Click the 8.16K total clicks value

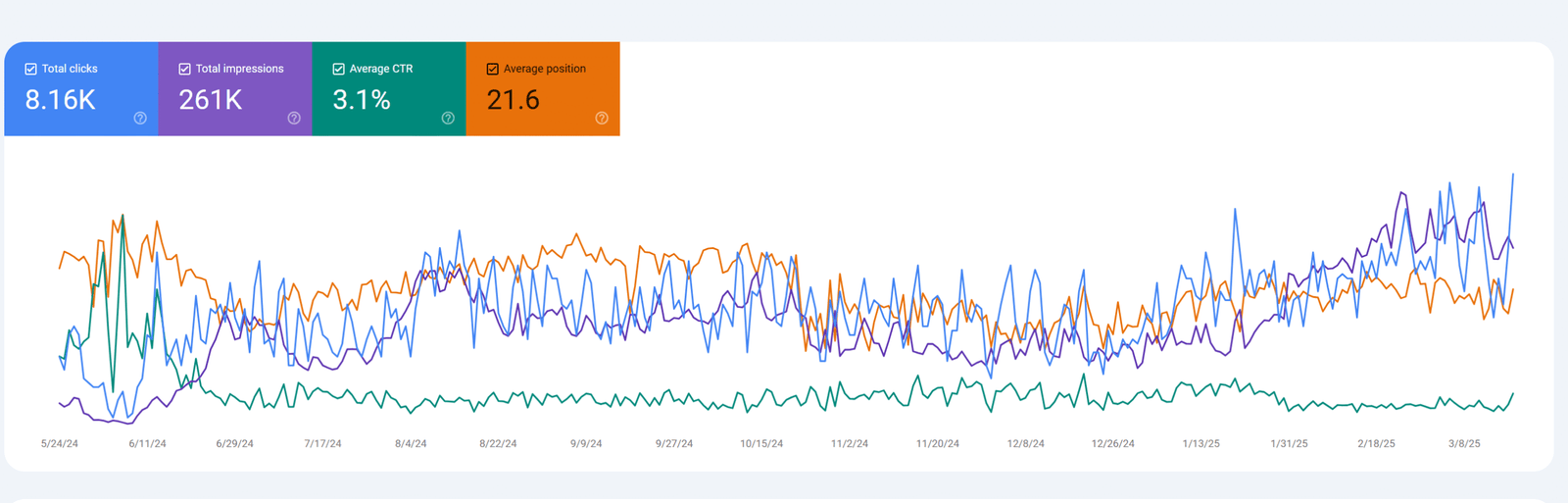tap(60, 100)
